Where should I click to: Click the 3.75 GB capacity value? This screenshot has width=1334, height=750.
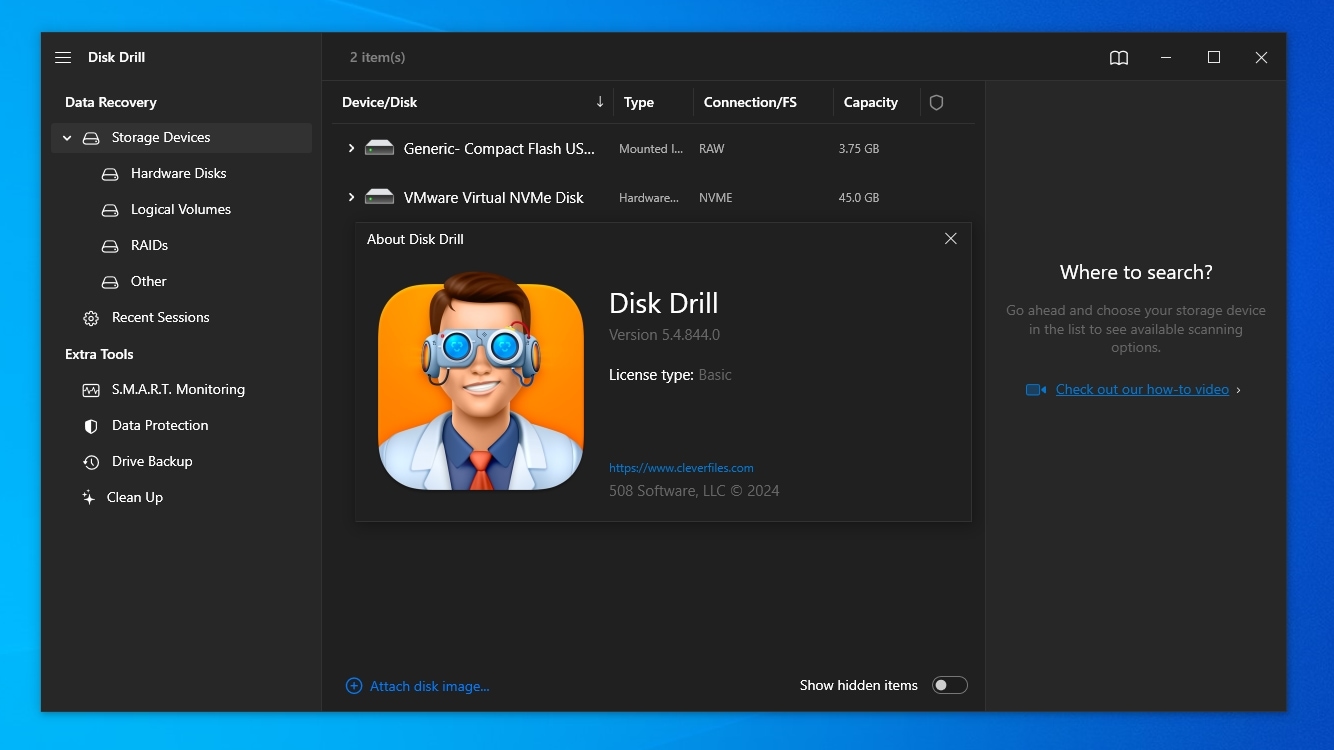[x=859, y=149]
